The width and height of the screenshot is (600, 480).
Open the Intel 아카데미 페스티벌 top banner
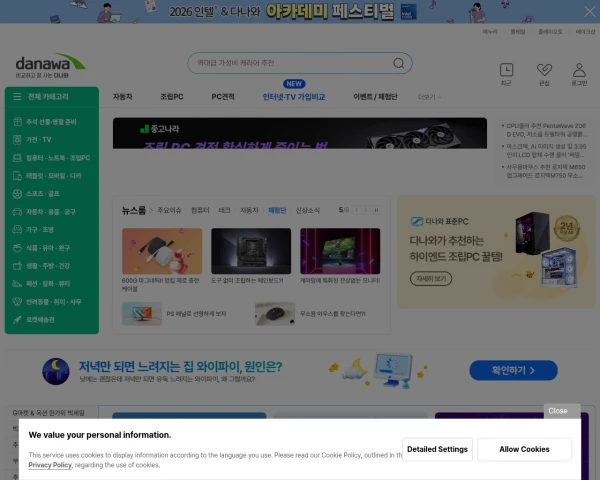(x=291, y=11)
